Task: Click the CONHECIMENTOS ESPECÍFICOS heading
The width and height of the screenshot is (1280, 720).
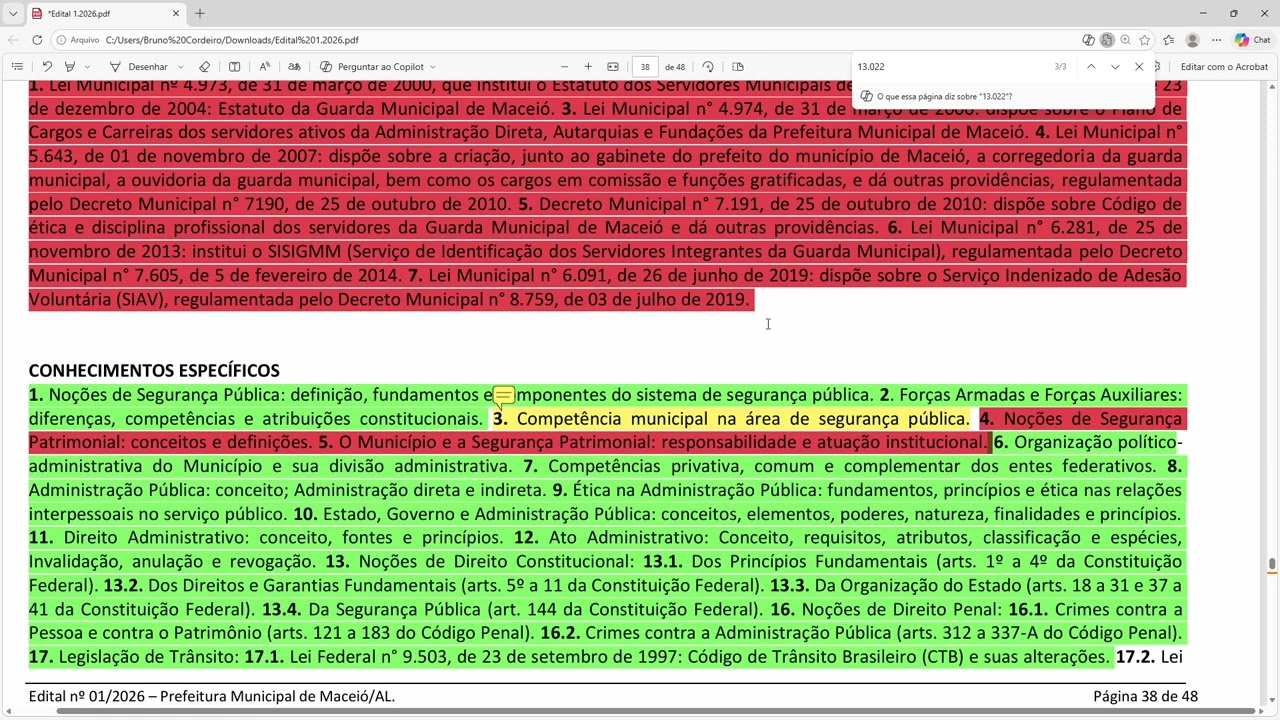Action: (x=154, y=371)
